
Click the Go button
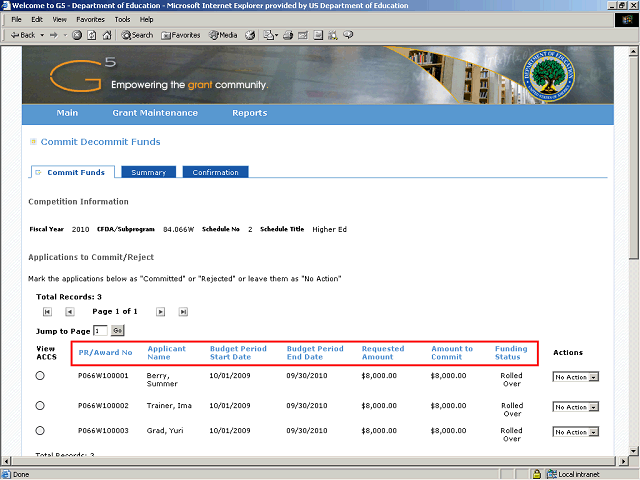117,330
